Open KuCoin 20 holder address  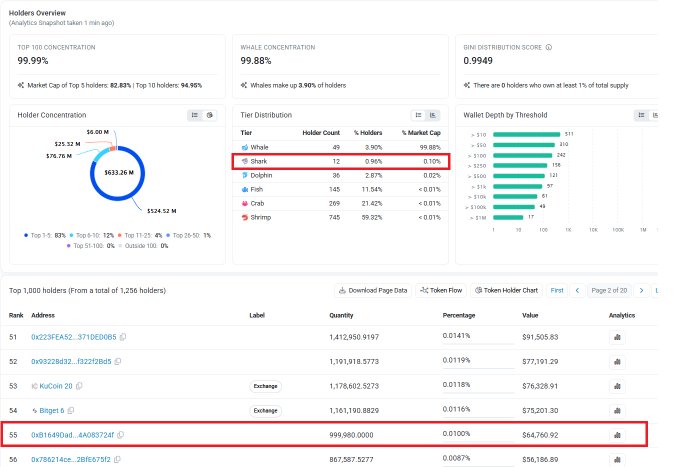click(x=56, y=386)
